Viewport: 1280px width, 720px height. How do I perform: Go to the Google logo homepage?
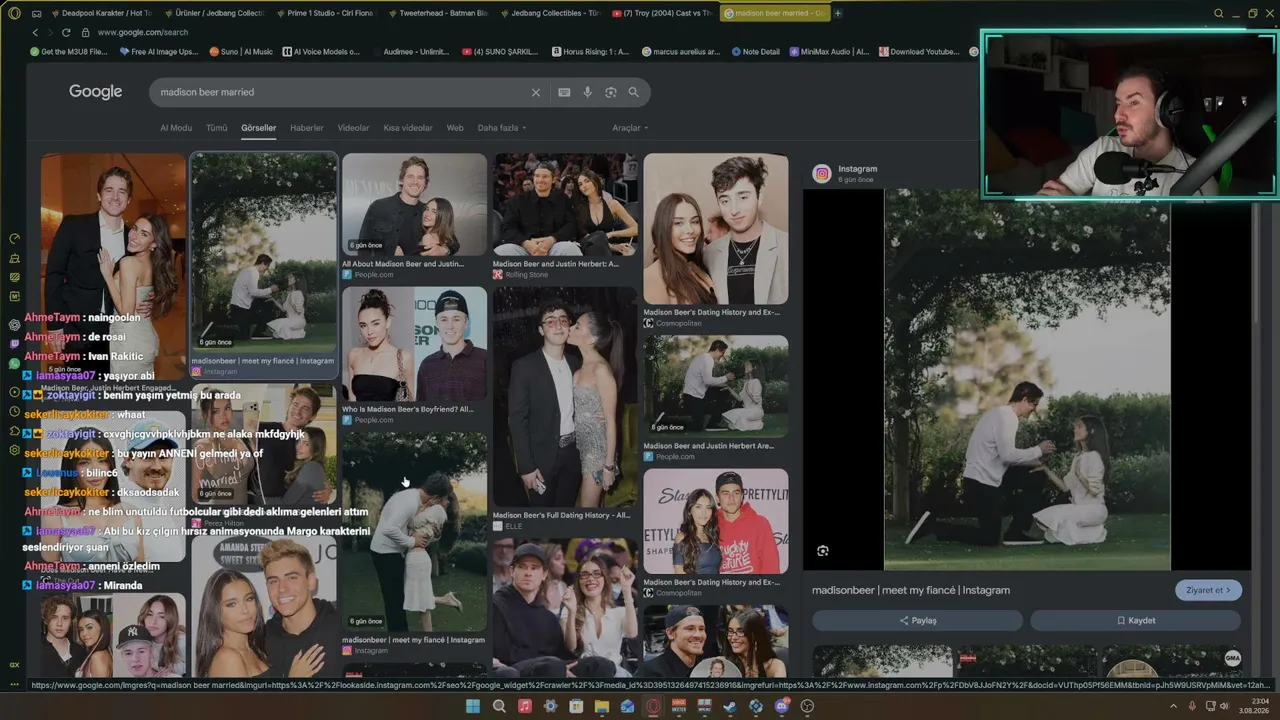(96, 92)
